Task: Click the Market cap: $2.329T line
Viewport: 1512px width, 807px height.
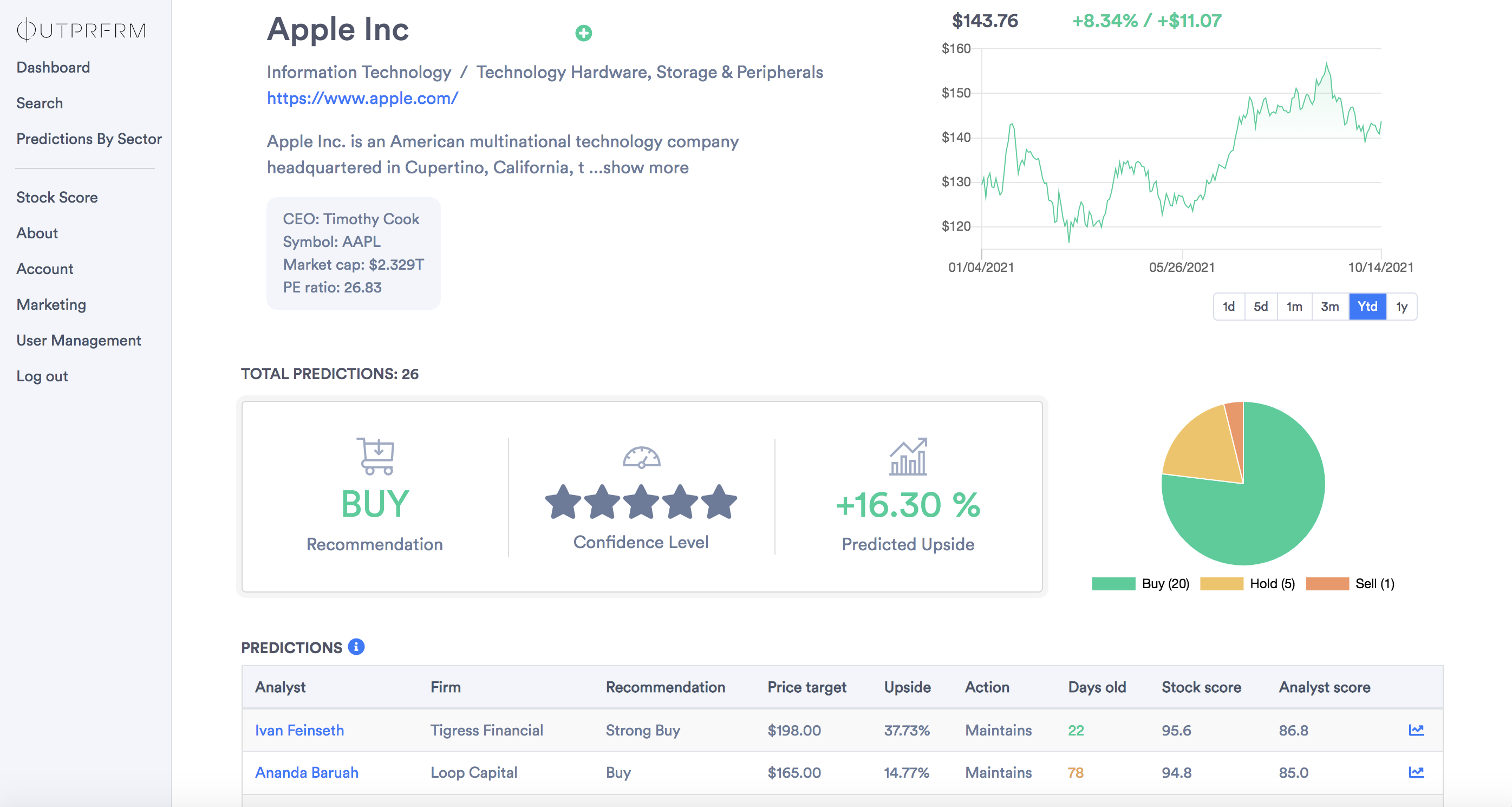Action: coord(353,265)
